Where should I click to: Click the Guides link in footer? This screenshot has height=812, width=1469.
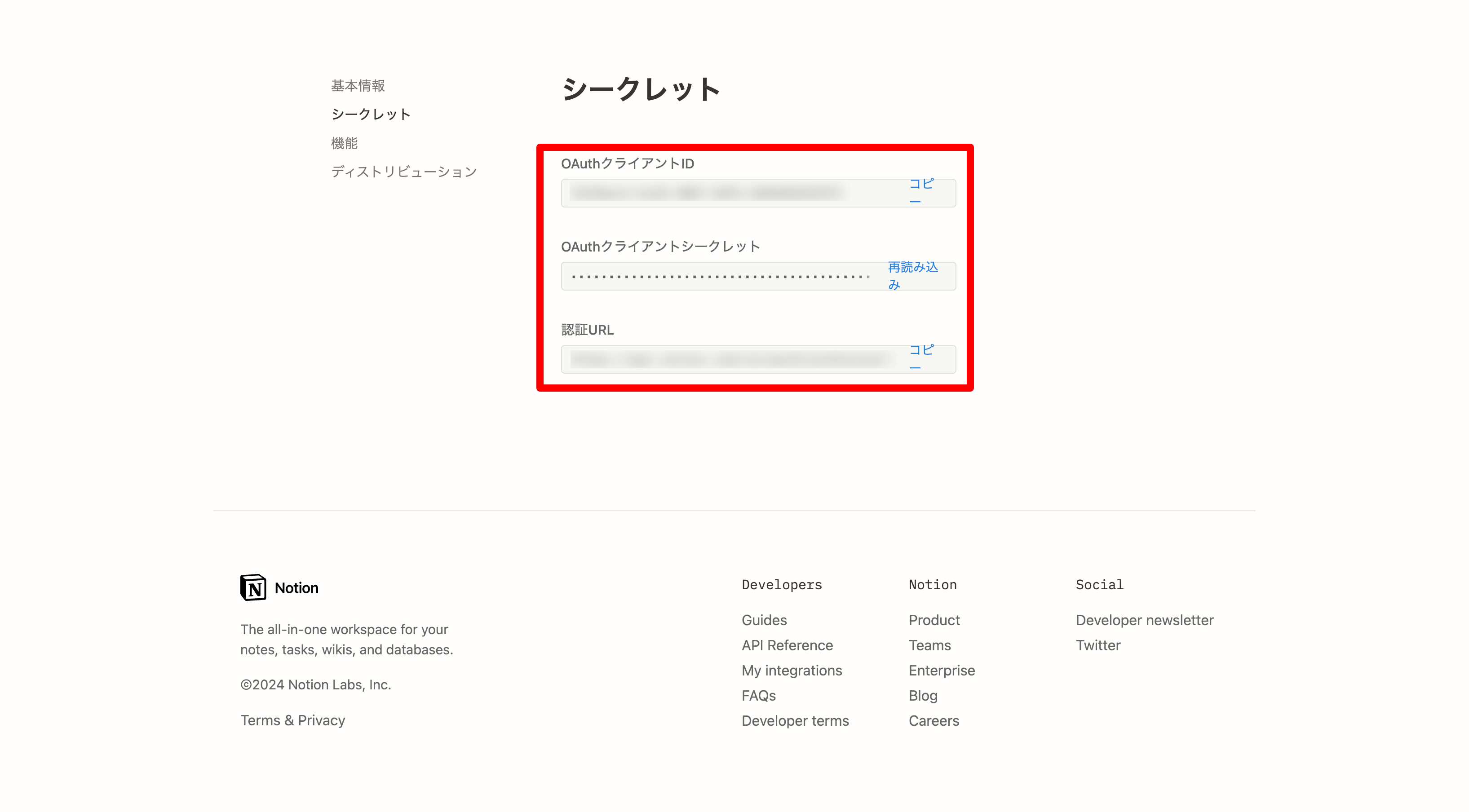click(x=764, y=620)
